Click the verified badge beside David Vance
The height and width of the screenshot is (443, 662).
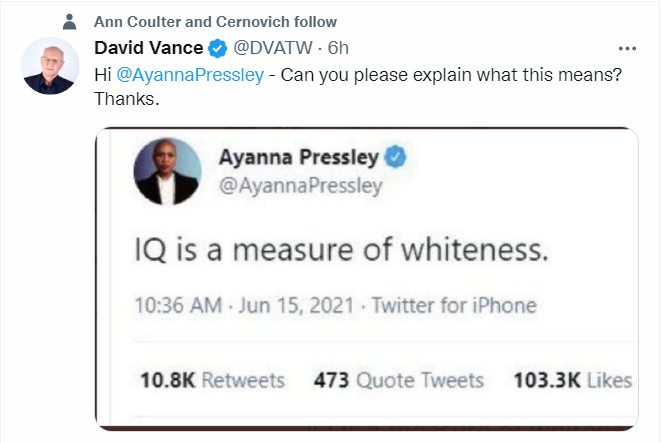(x=217, y=48)
